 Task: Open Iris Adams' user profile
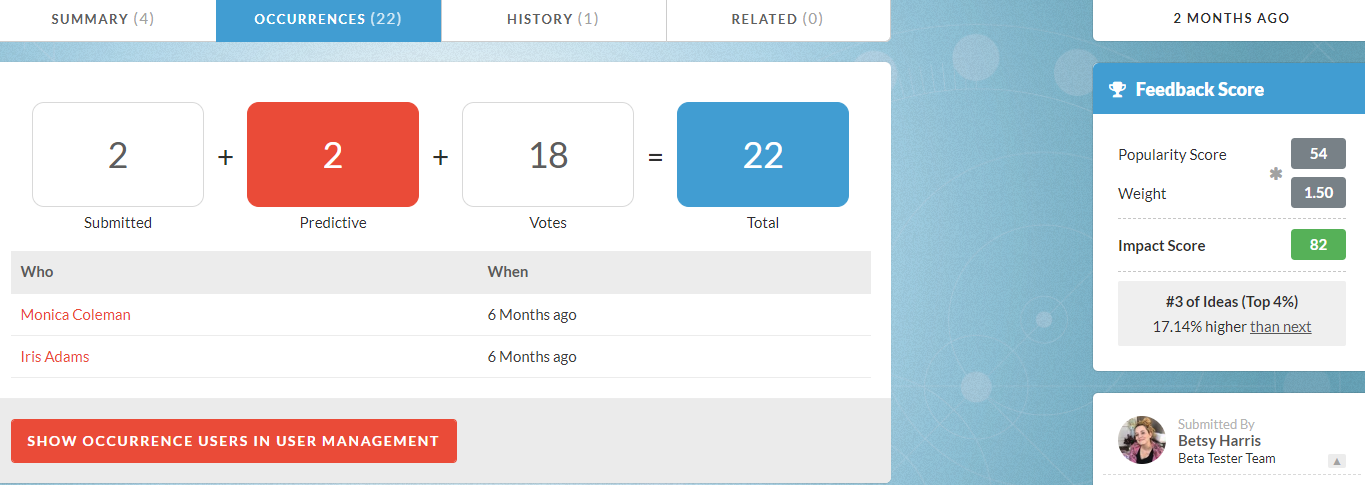pos(55,357)
